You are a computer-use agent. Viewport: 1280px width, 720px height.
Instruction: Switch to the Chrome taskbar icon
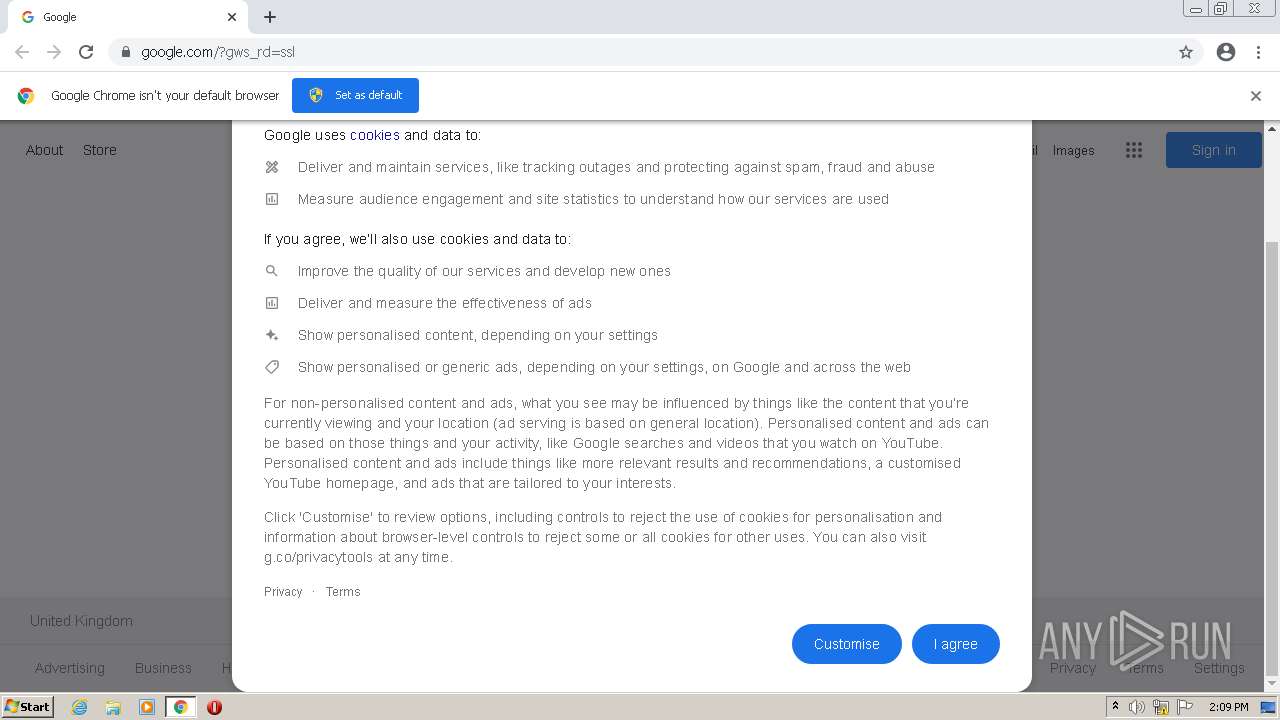pos(181,707)
